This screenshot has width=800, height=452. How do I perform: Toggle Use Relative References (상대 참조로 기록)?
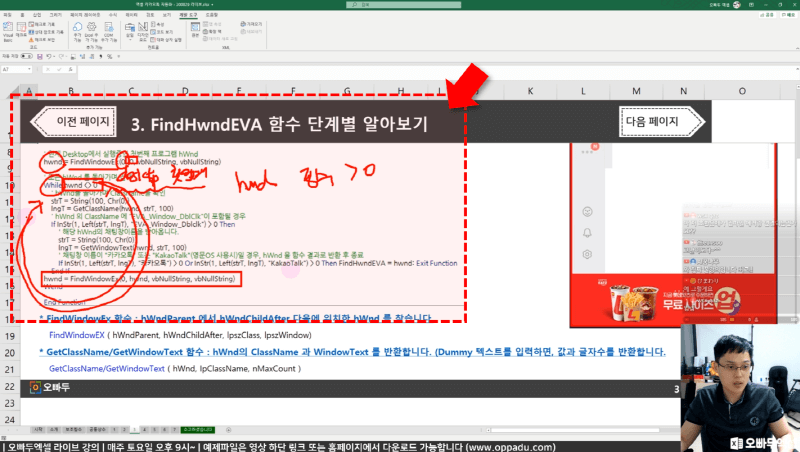46,32
